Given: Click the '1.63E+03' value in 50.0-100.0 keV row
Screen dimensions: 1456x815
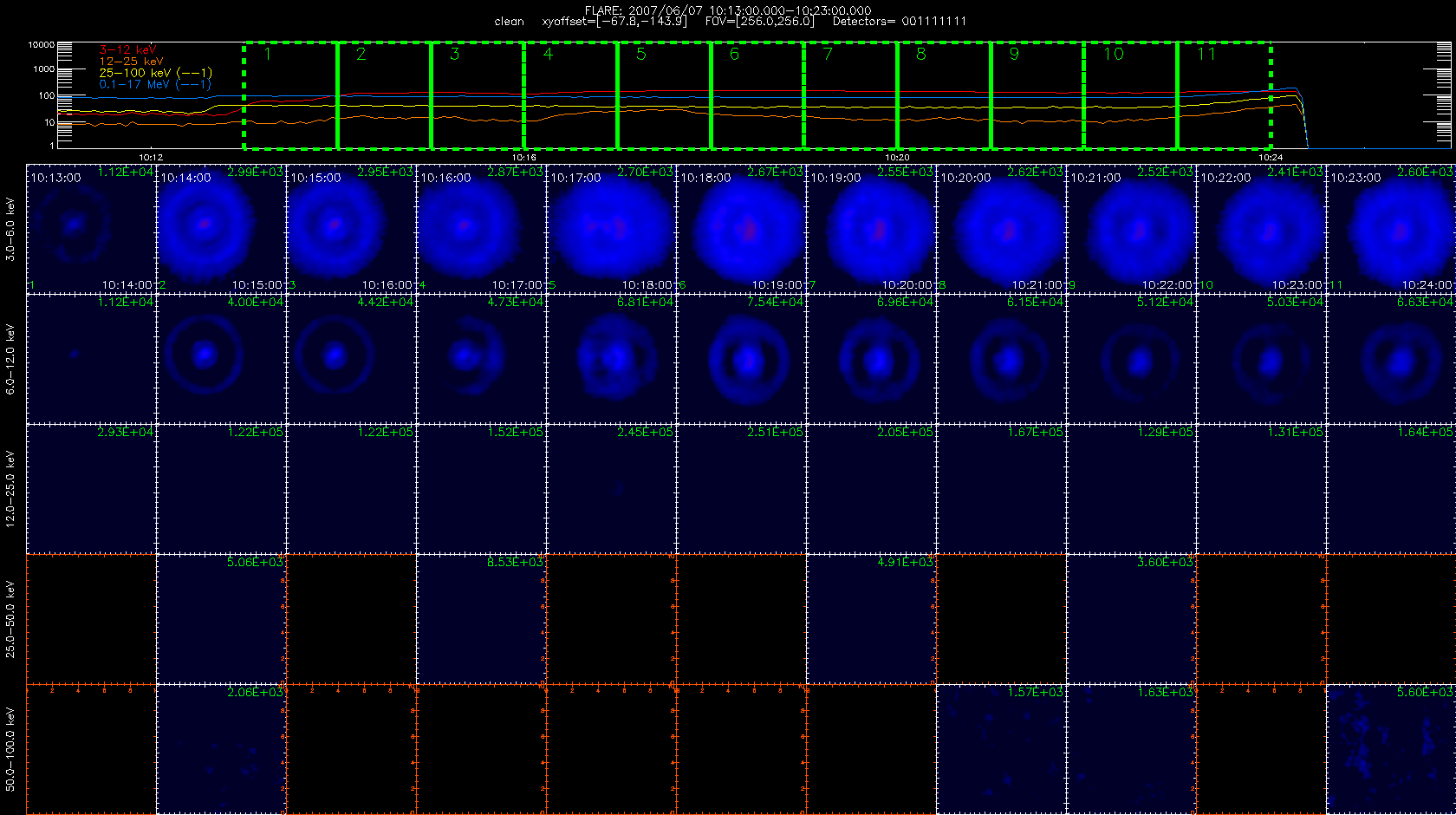Looking at the screenshot, I should click(x=1165, y=693).
